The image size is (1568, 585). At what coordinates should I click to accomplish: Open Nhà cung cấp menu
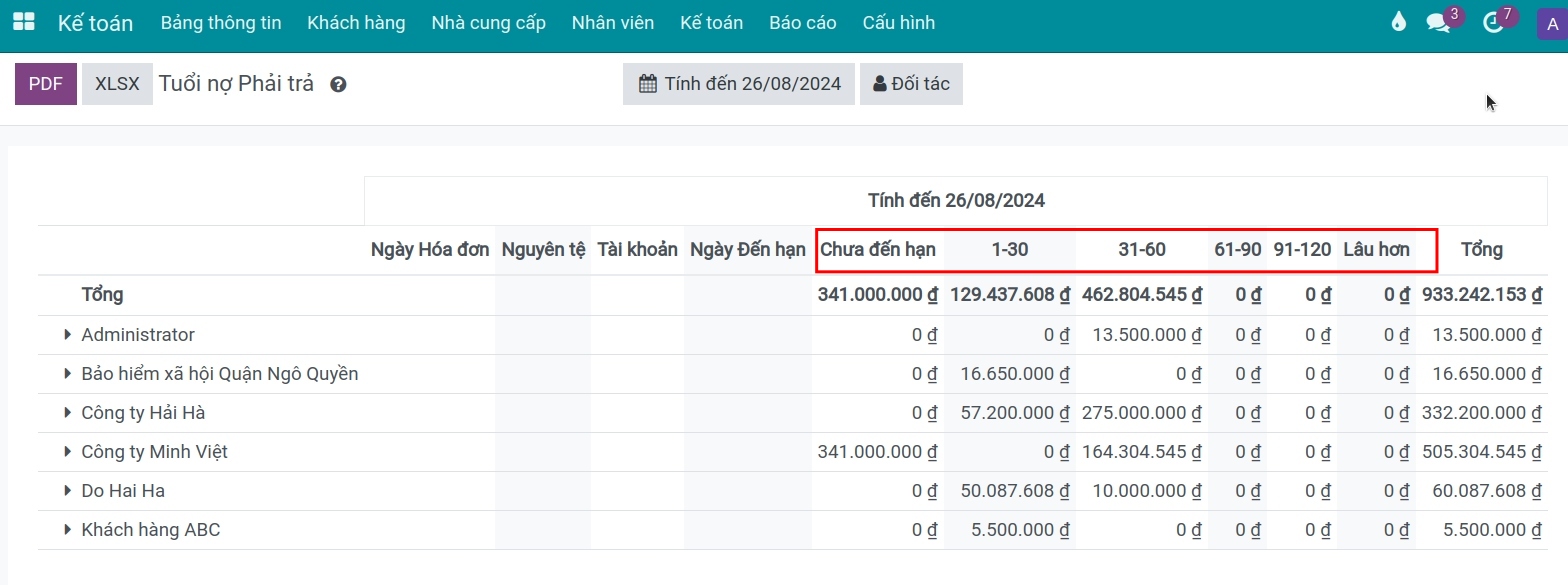point(489,22)
